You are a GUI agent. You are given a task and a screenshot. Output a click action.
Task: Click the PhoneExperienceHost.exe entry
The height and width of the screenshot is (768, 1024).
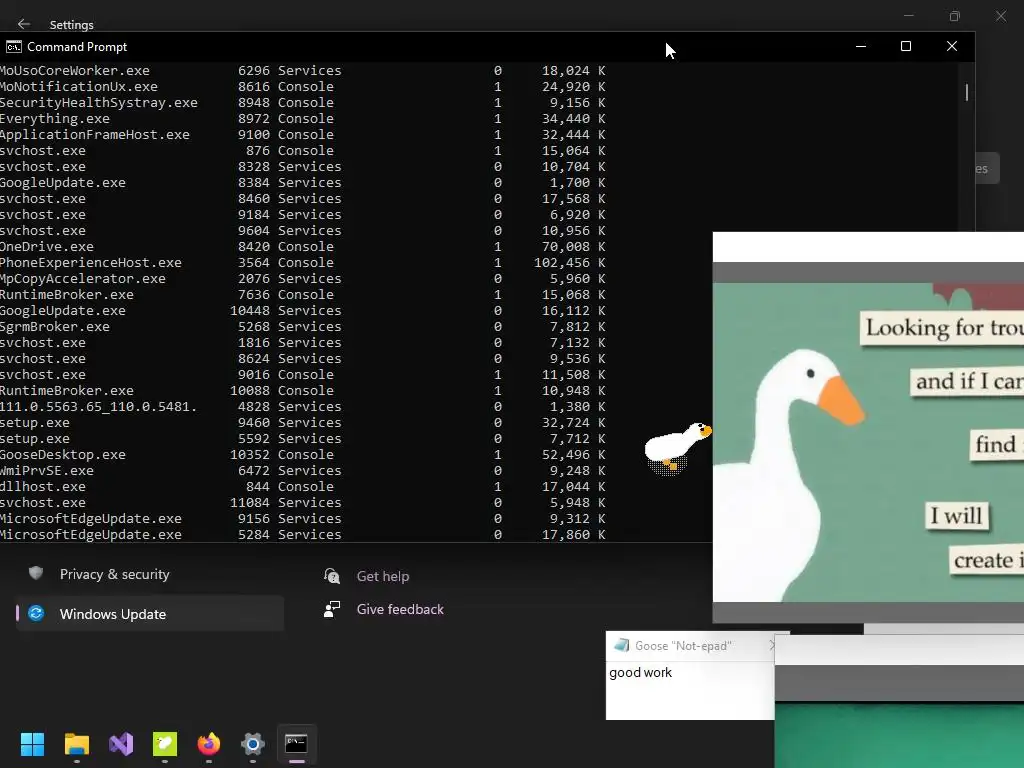(91, 263)
